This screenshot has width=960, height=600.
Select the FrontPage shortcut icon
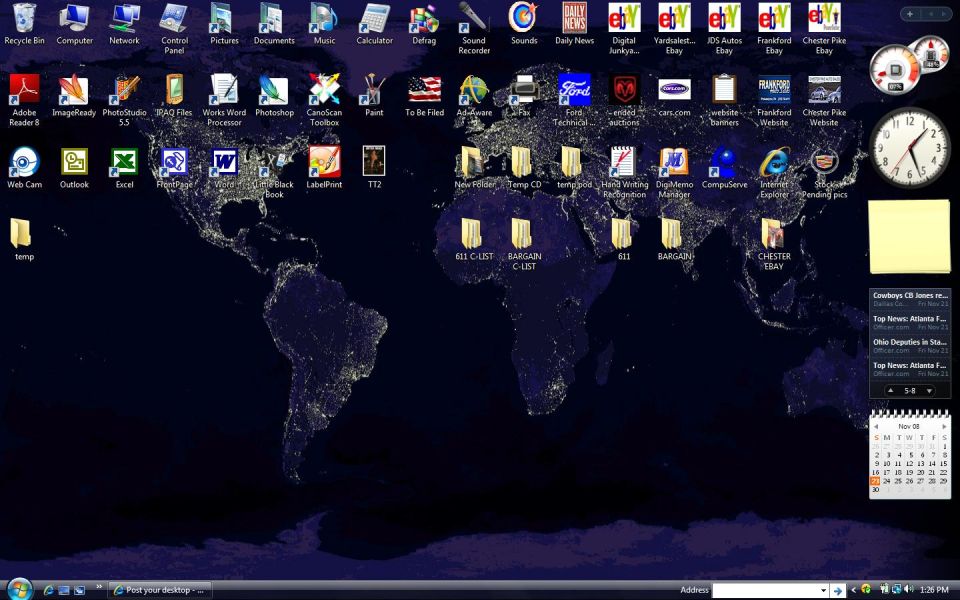tap(174, 162)
